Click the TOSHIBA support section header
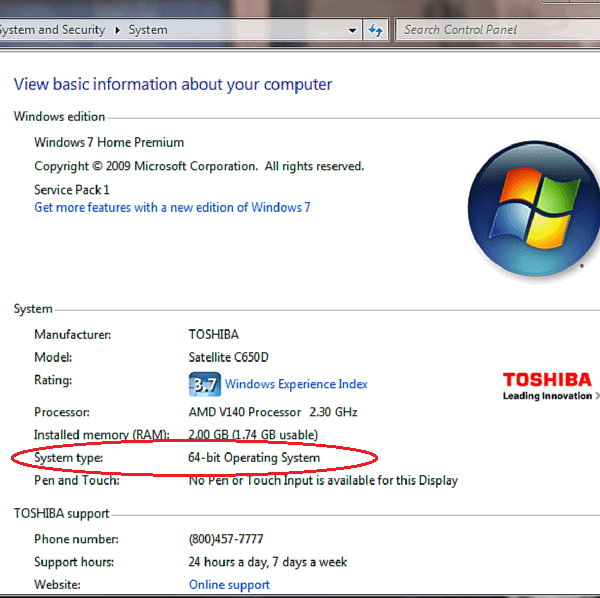 62,513
